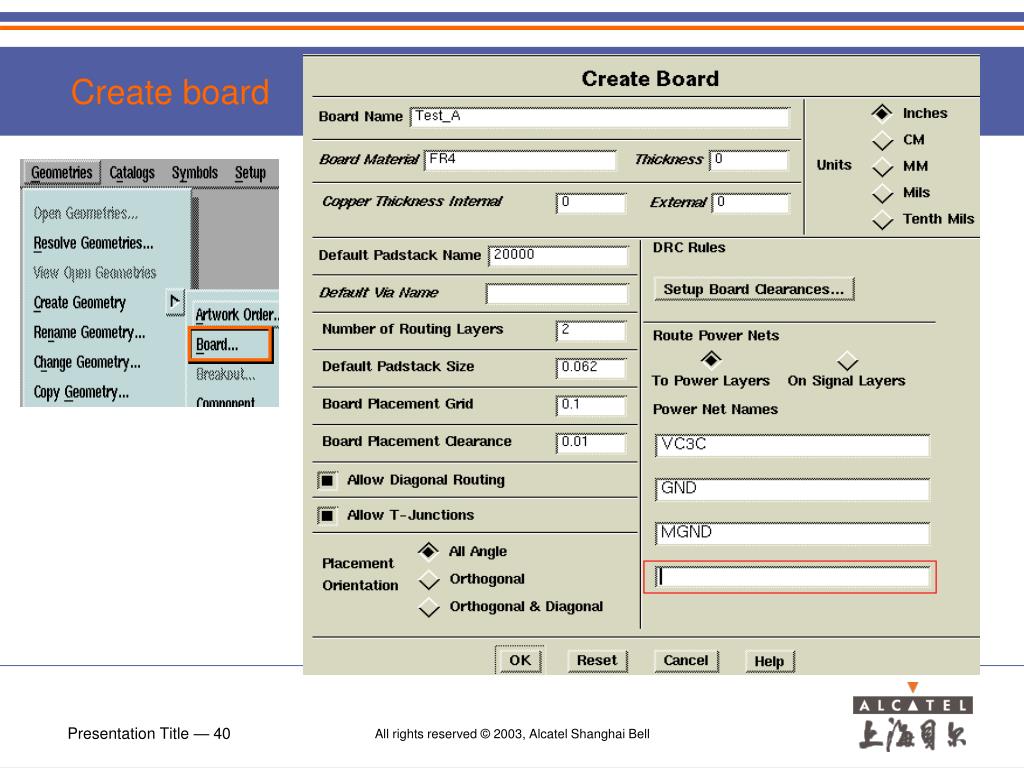Edit Default Padstack Name field

click(x=558, y=256)
